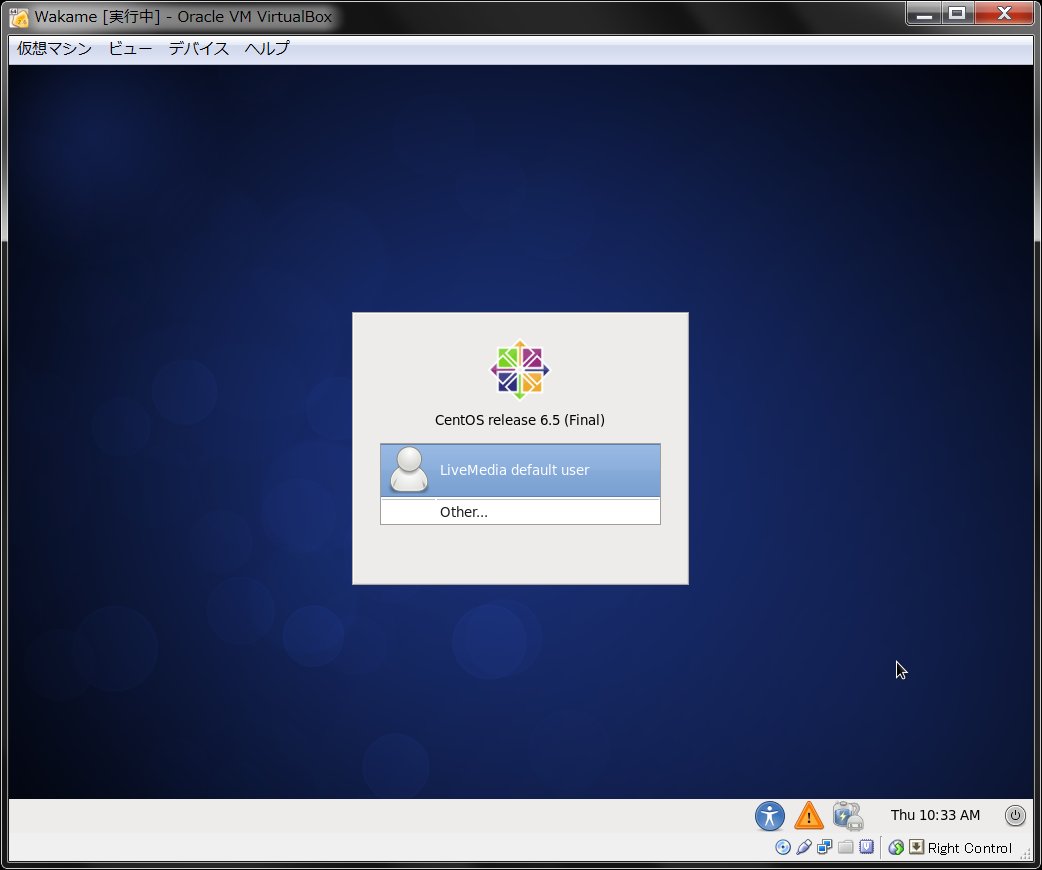The width and height of the screenshot is (1042, 870).
Task: Click the VirtualBox title bar icon
Action: click(x=19, y=17)
